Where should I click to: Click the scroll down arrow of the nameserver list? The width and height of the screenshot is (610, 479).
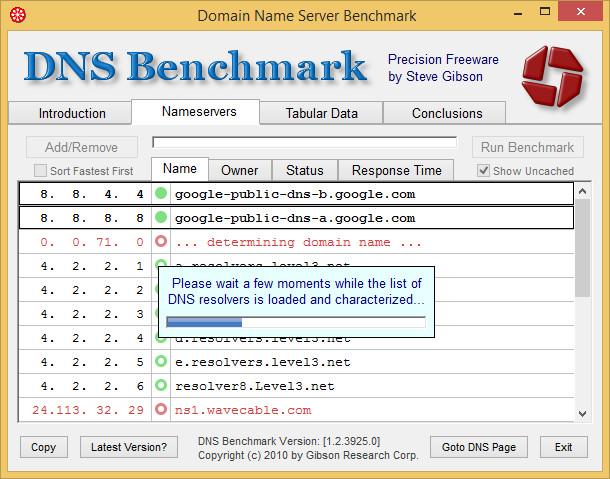582,414
